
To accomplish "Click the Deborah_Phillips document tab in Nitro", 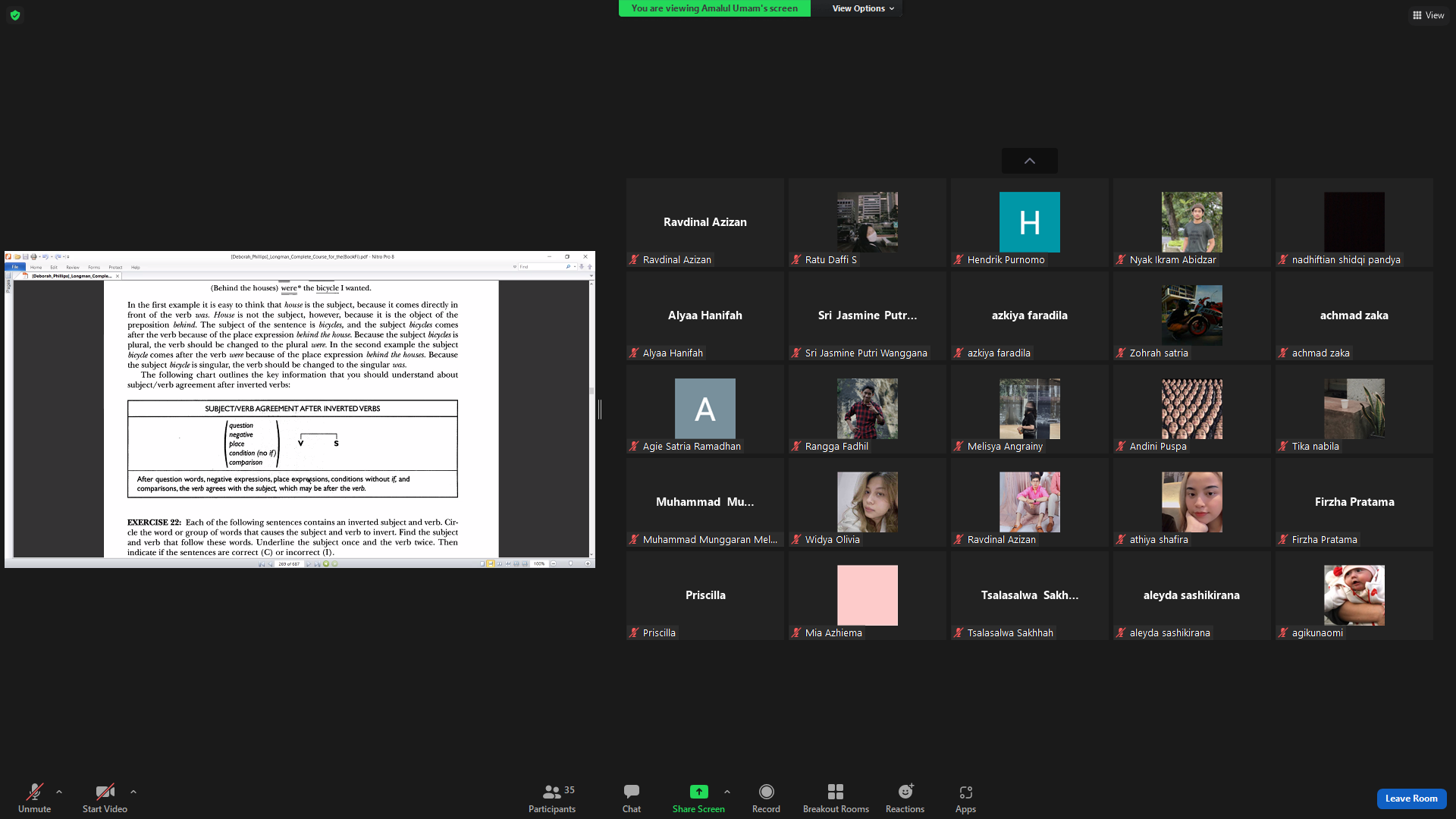I will pyautogui.click(x=71, y=276).
